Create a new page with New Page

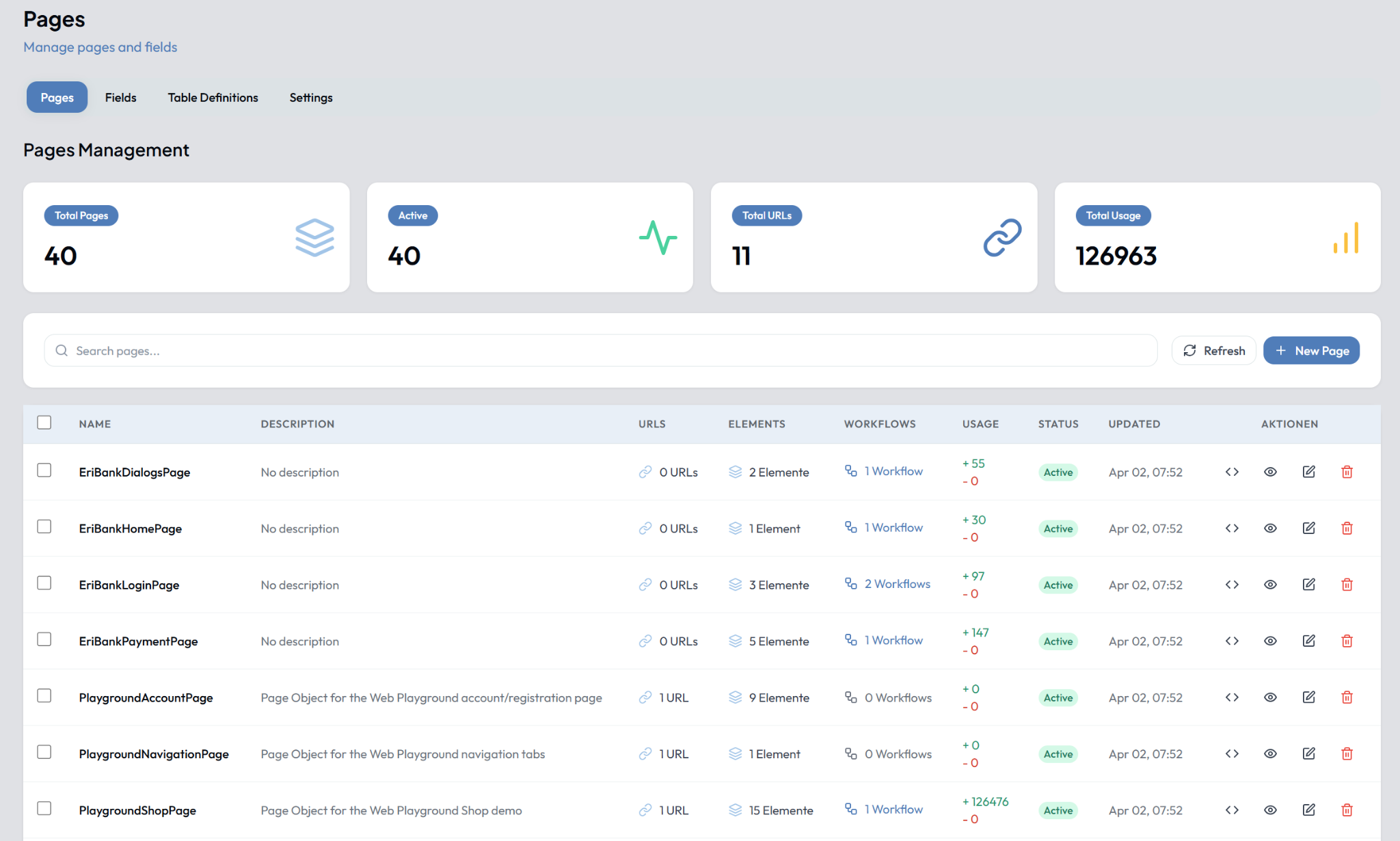coord(1311,351)
